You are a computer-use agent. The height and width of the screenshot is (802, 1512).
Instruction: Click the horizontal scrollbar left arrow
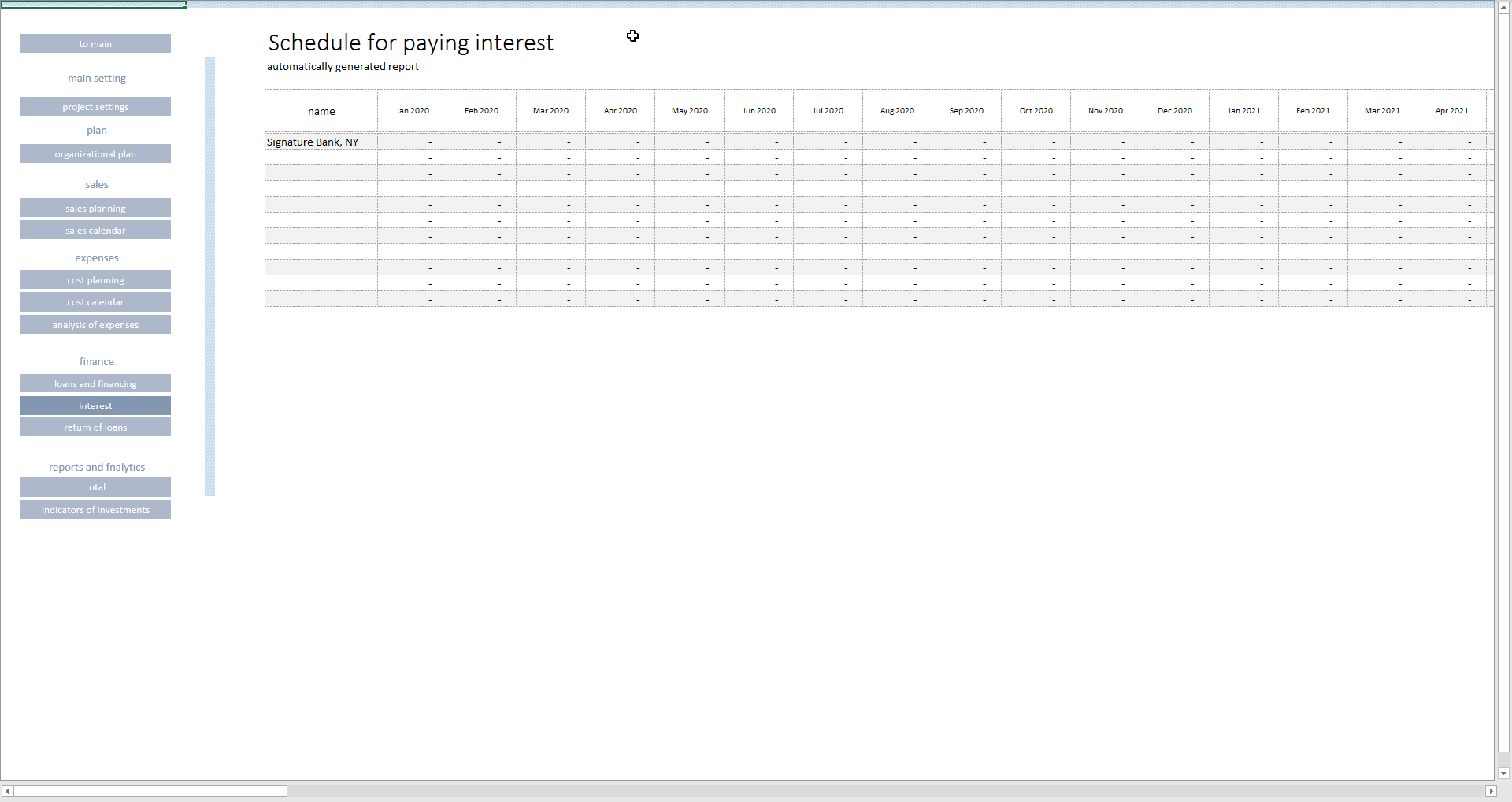[7, 791]
